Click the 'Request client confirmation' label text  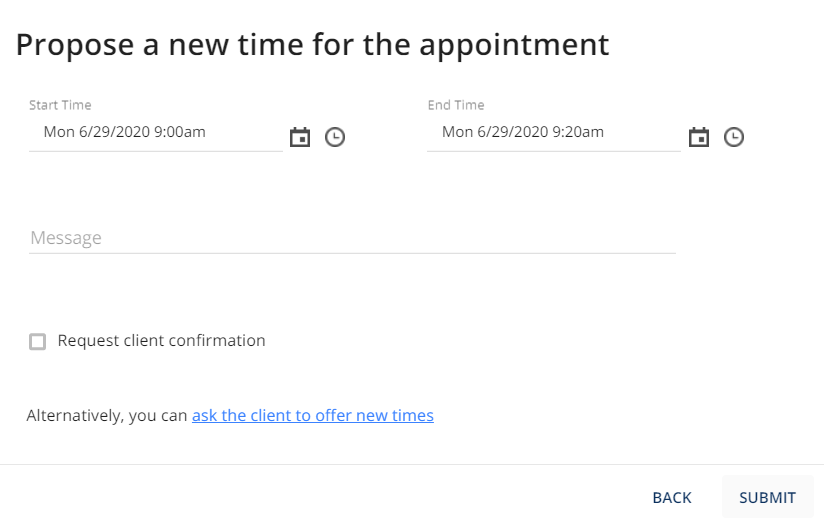coord(161,341)
